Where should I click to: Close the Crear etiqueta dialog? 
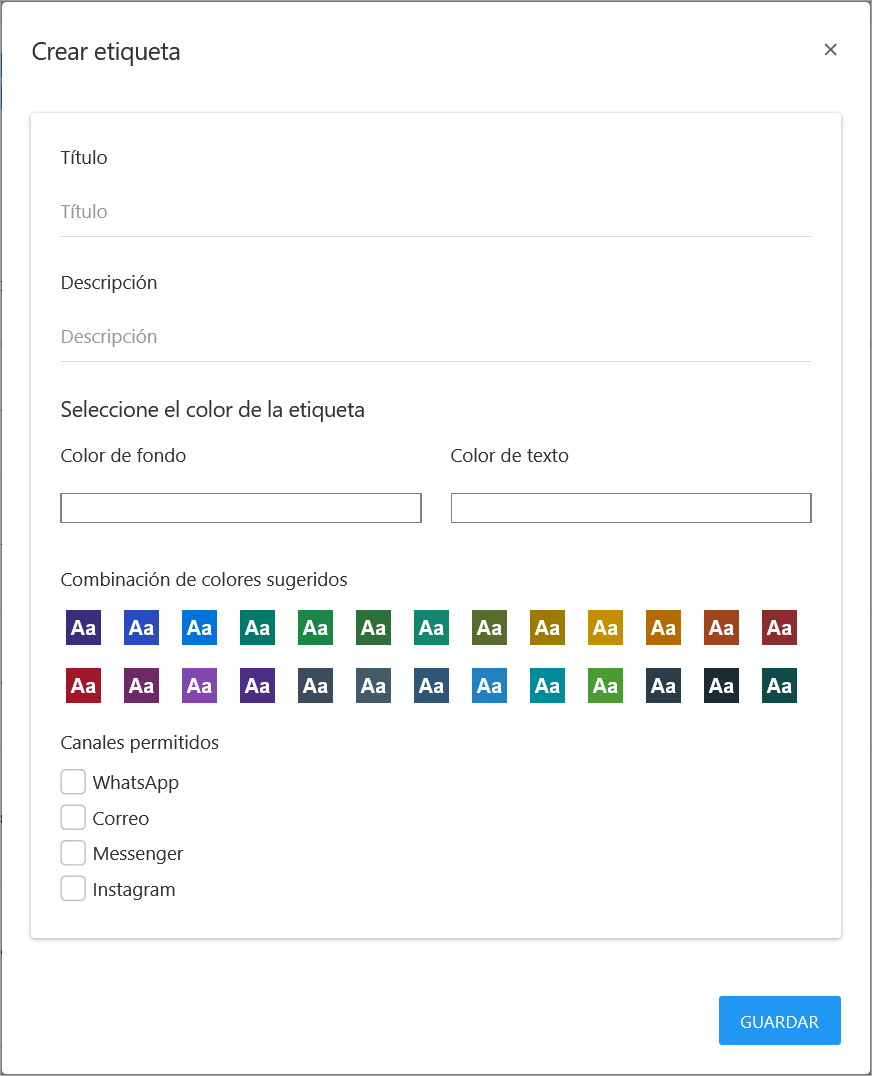pyautogui.click(x=830, y=49)
